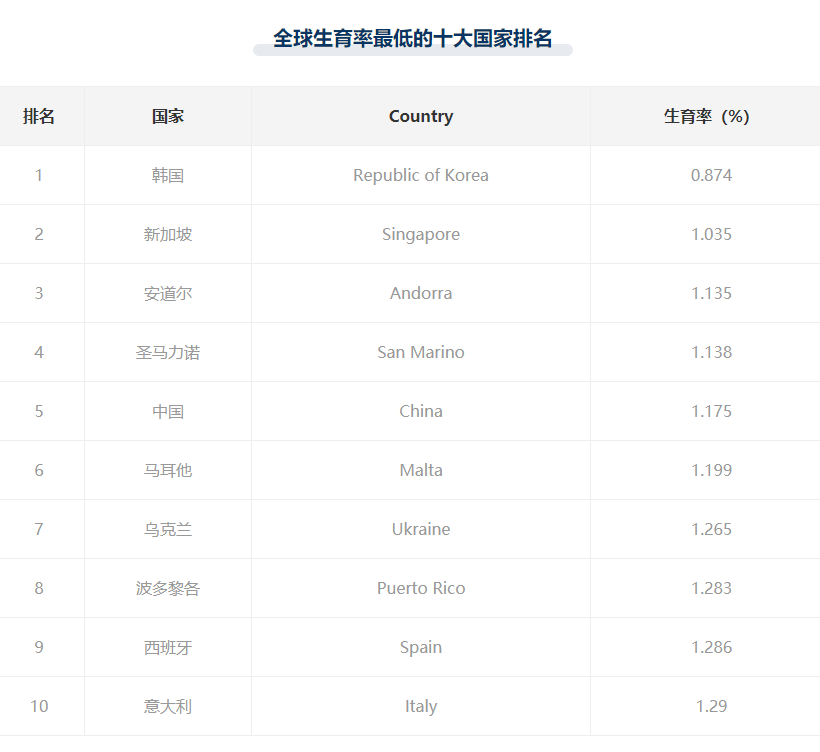The width and height of the screenshot is (820, 752).
Task: Select the Andorra cell
Action: (421, 293)
